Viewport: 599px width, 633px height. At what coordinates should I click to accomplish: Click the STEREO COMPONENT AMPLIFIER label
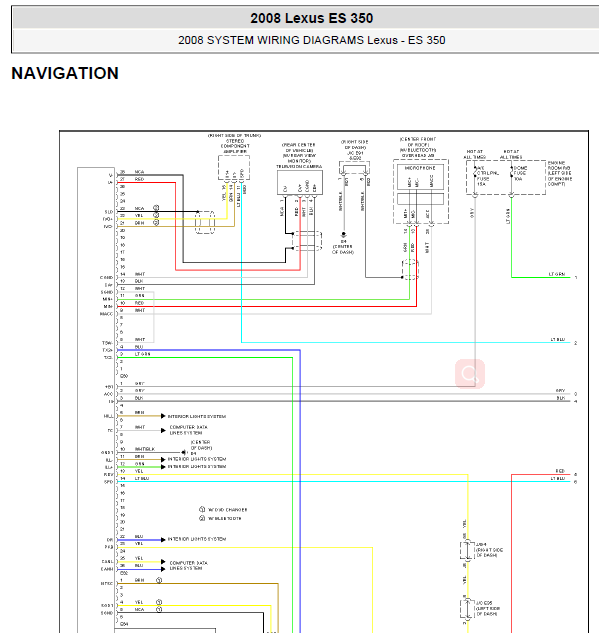click(235, 146)
